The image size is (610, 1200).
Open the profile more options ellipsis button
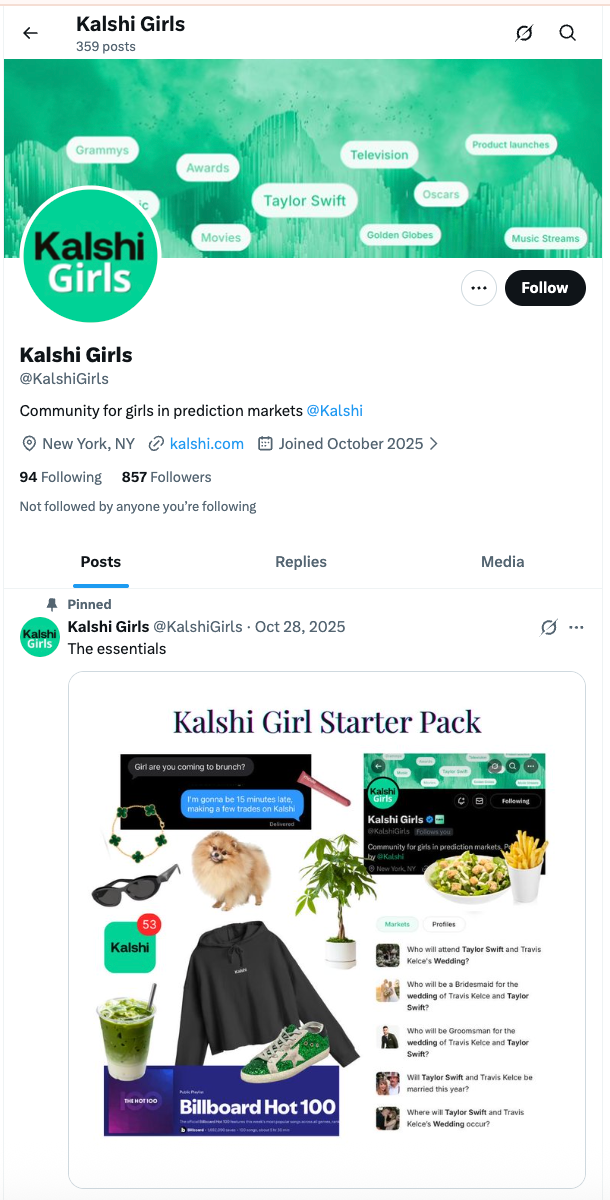point(479,288)
